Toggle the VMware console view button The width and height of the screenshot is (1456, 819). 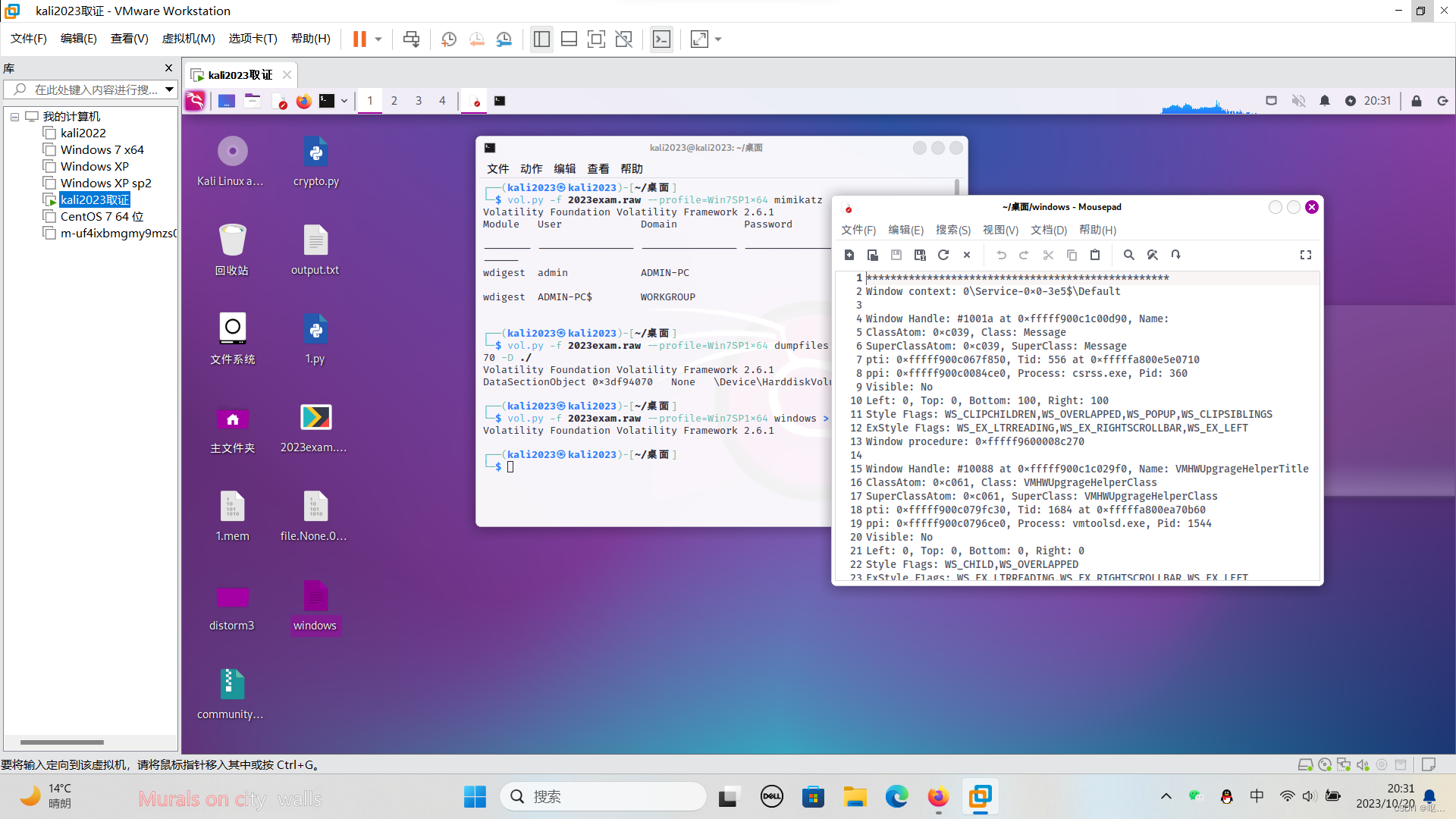(x=661, y=39)
